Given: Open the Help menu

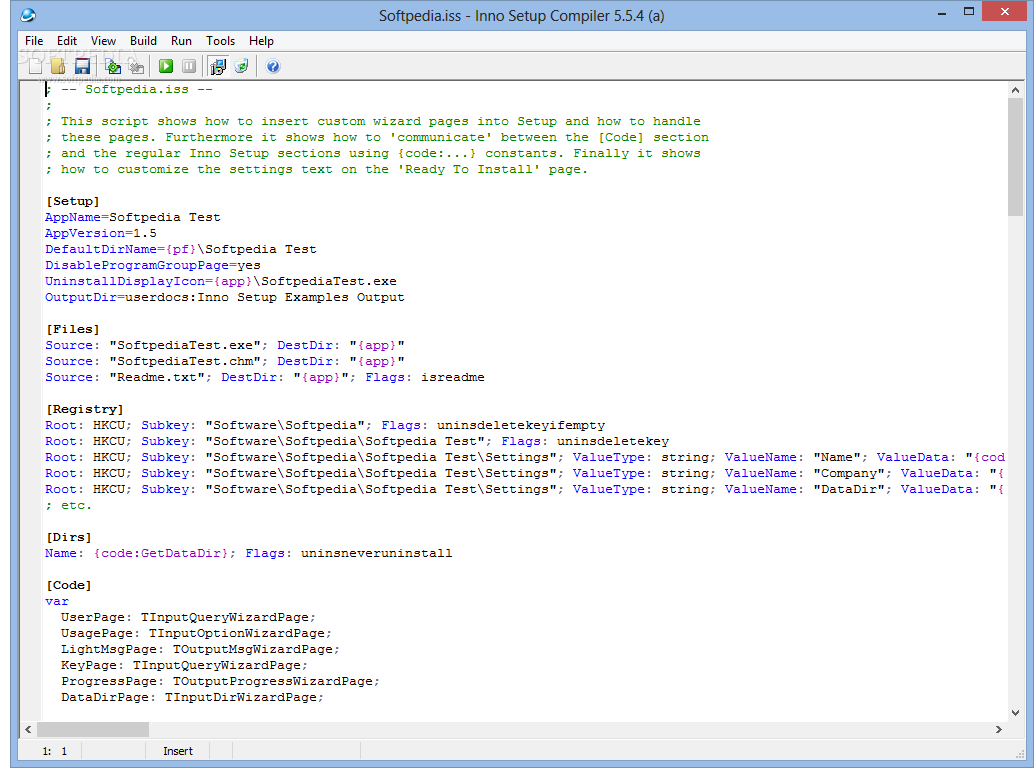Looking at the screenshot, I should pos(261,41).
